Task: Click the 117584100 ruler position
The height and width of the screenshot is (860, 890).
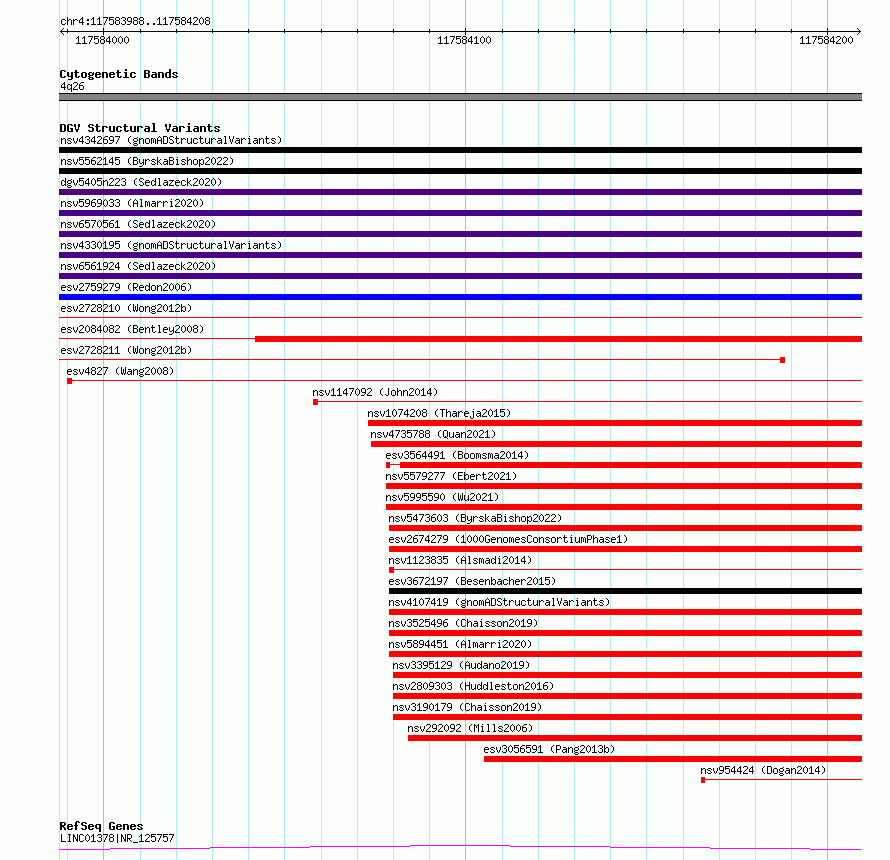Action: 464,40
